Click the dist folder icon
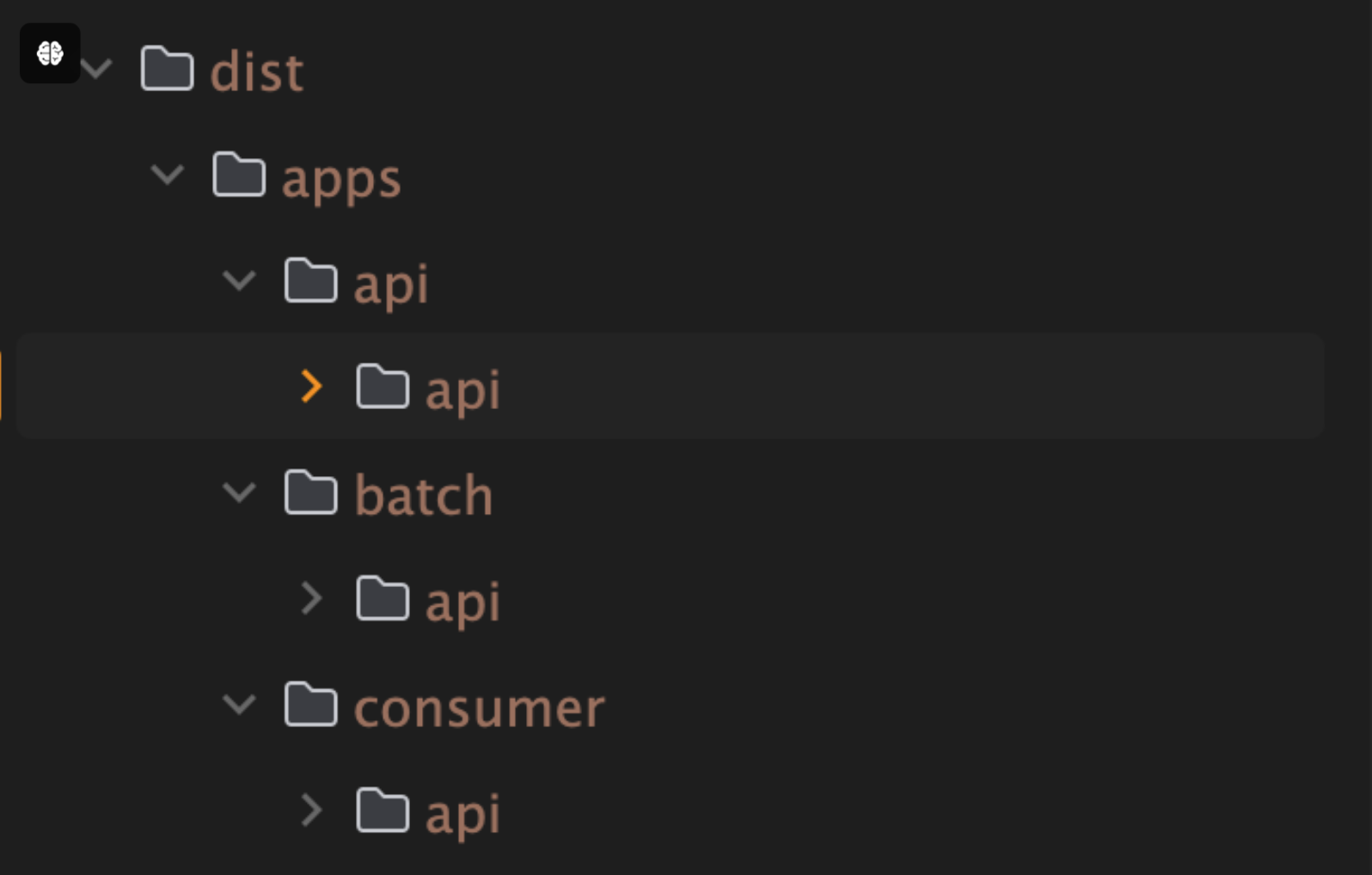The height and width of the screenshot is (875, 1372). point(167,69)
